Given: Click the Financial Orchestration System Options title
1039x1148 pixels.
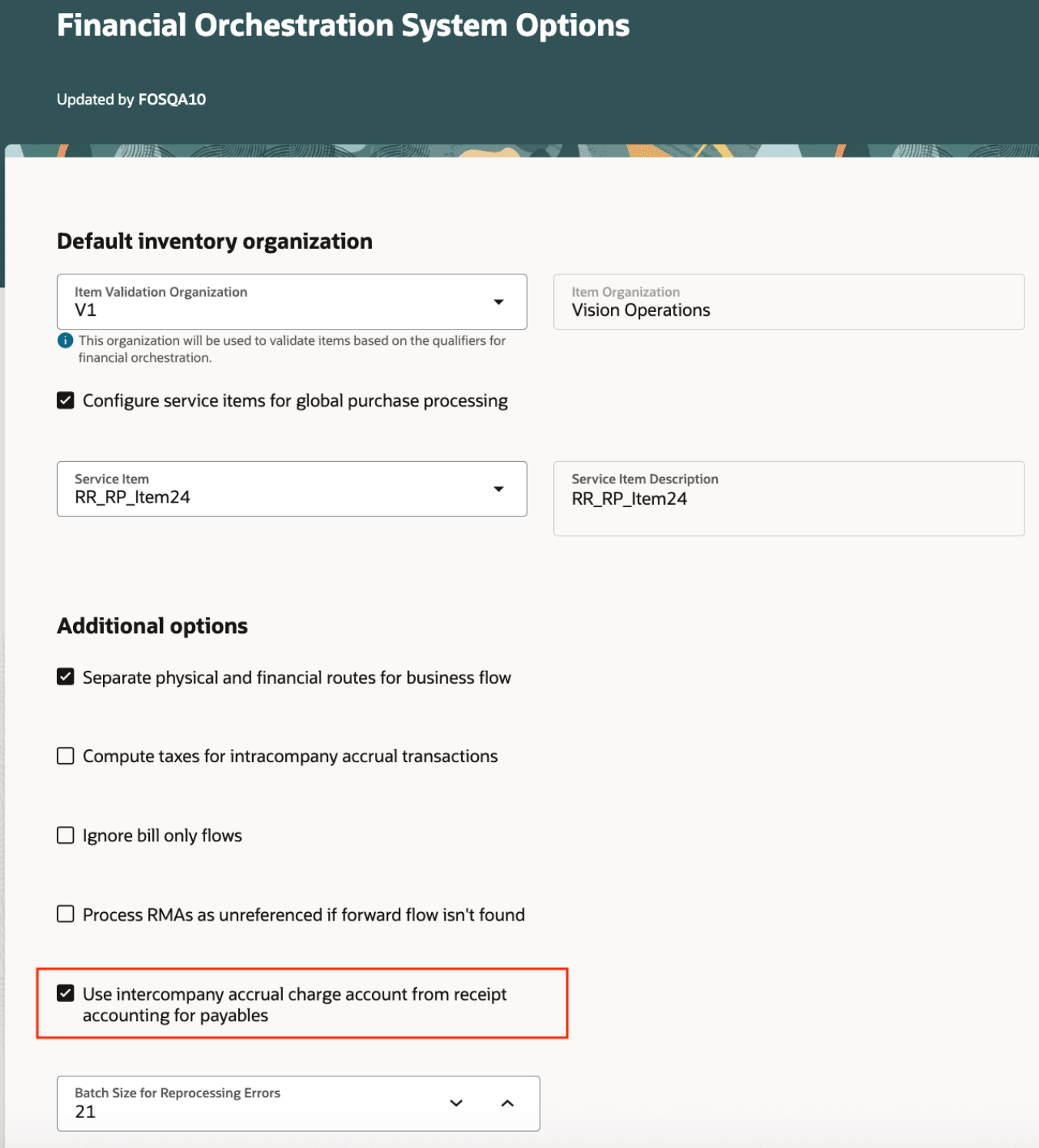Looking at the screenshot, I should click(342, 25).
